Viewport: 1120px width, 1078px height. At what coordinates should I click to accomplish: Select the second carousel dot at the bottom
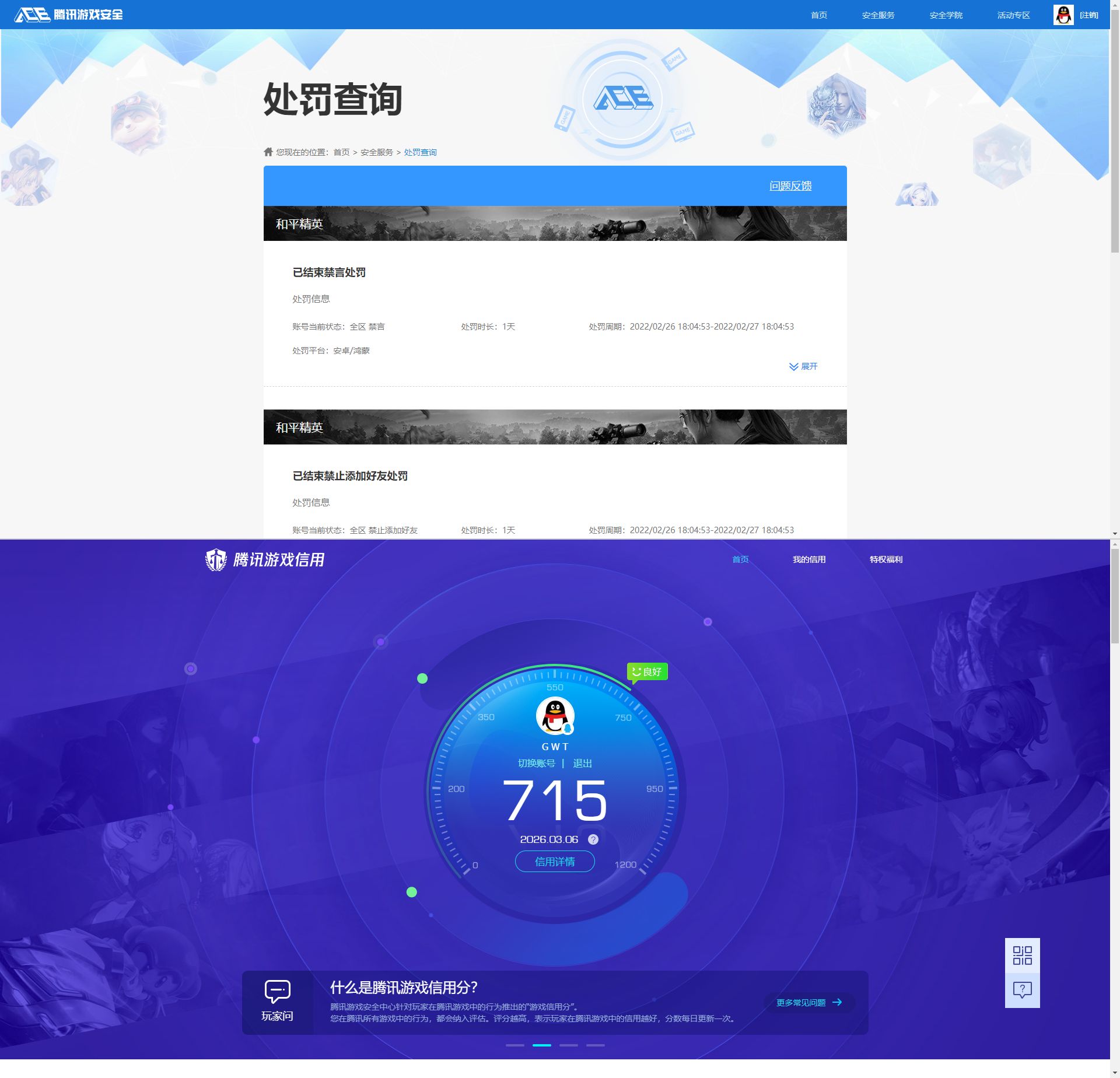542,1045
